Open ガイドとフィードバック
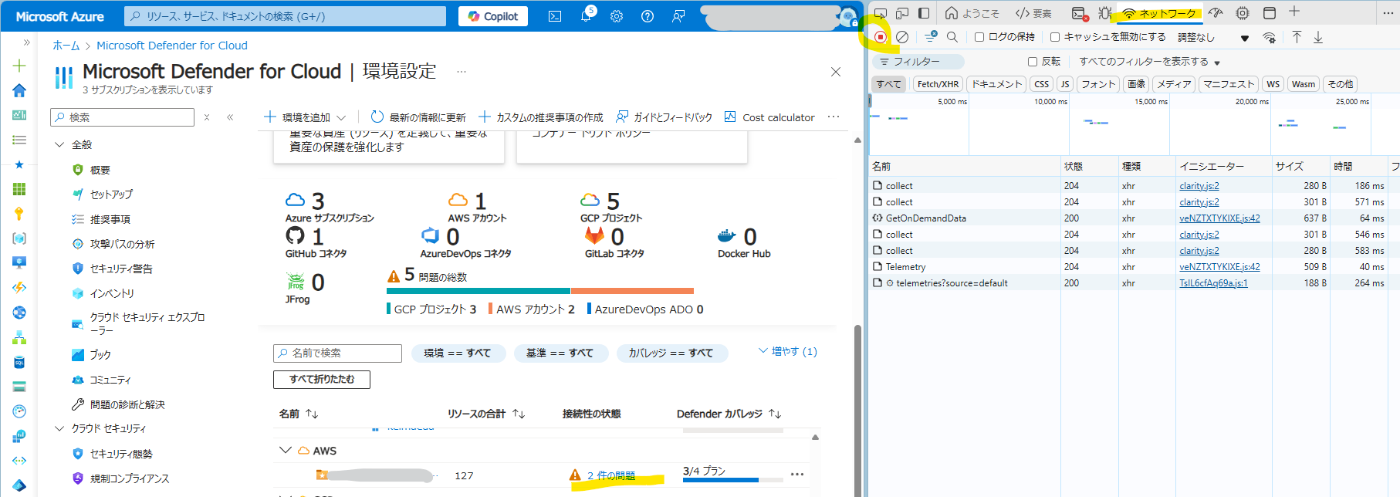The width and height of the screenshot is (1400, 497). (665, 117)
